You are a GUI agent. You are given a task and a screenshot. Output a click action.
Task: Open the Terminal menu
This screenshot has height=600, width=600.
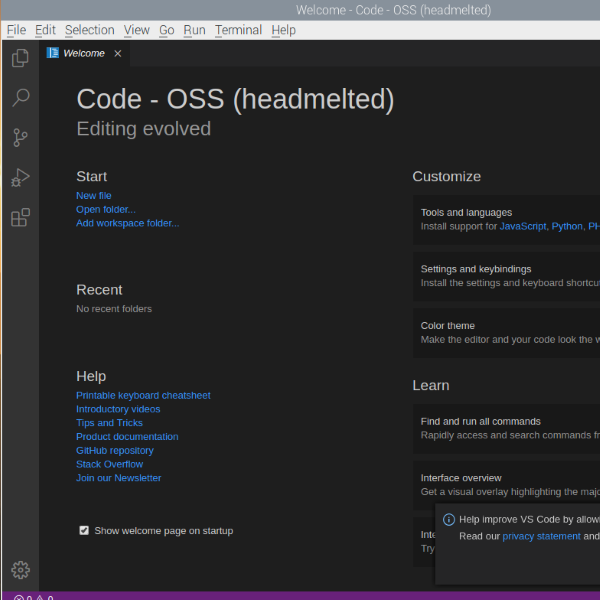coord(238,30)
